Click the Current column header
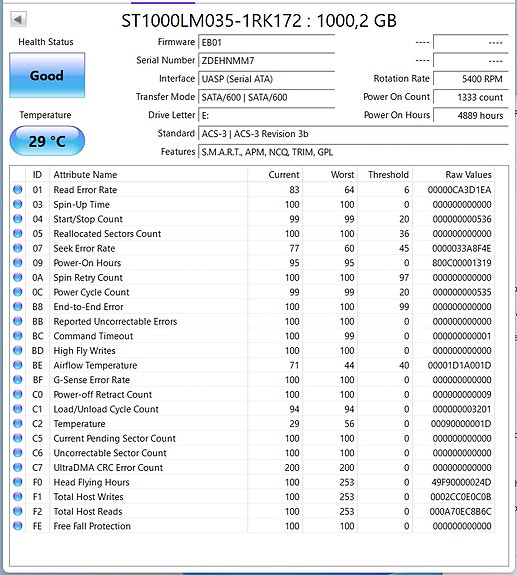Screen dimensions: 517x575 [x=275, y=175]
